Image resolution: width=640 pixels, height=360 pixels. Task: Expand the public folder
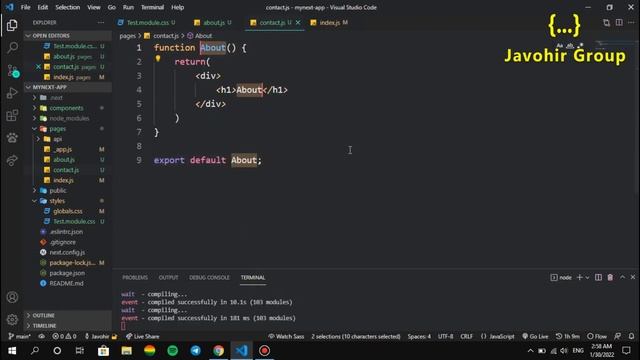tap(58, 191)
